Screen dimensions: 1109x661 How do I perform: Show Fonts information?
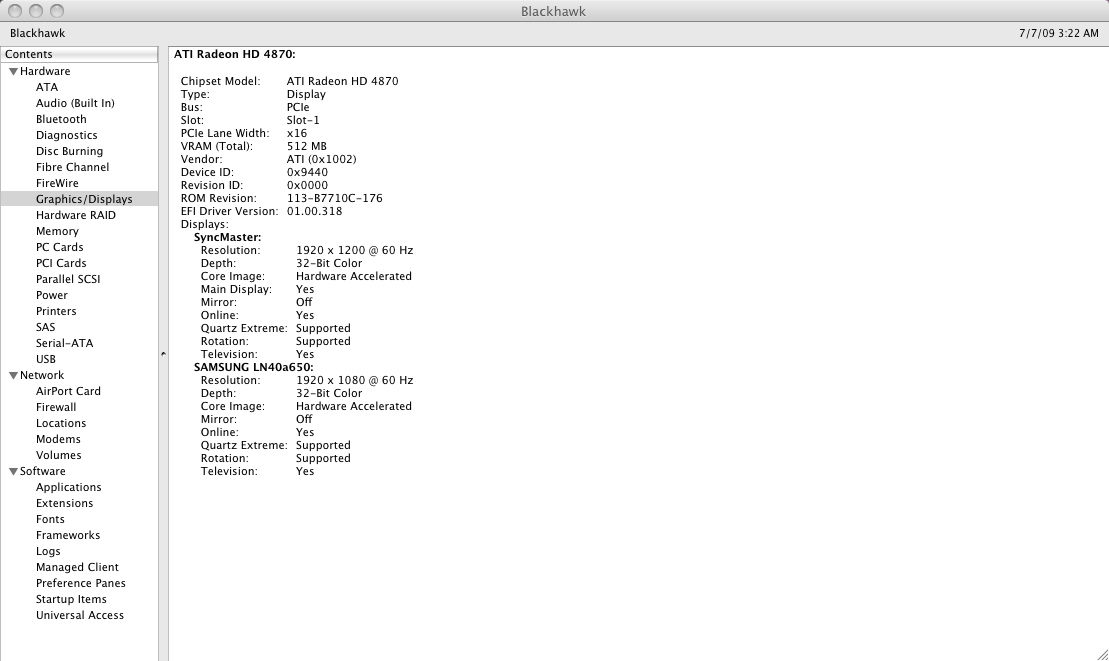pos(50,519)
